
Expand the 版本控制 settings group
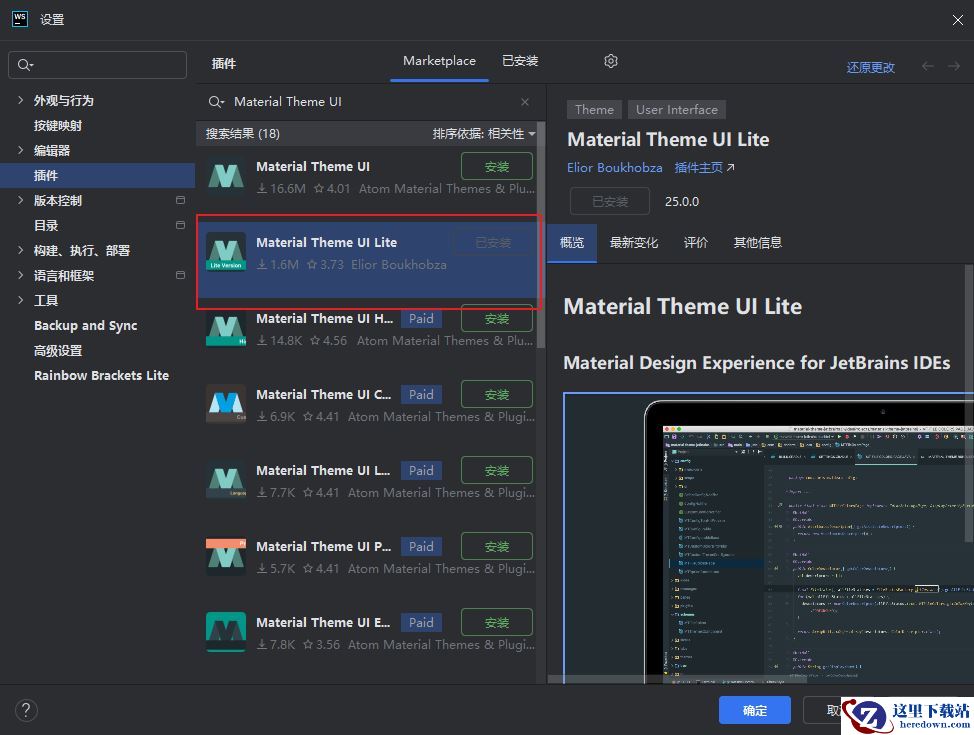pyautogui.click(x=20, y=200)
